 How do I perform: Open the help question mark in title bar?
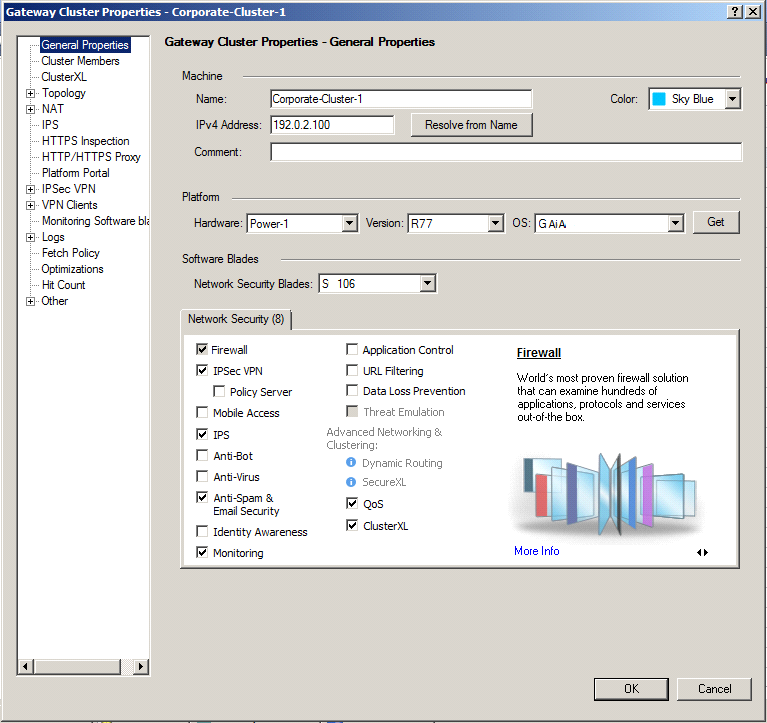[735, 12]
